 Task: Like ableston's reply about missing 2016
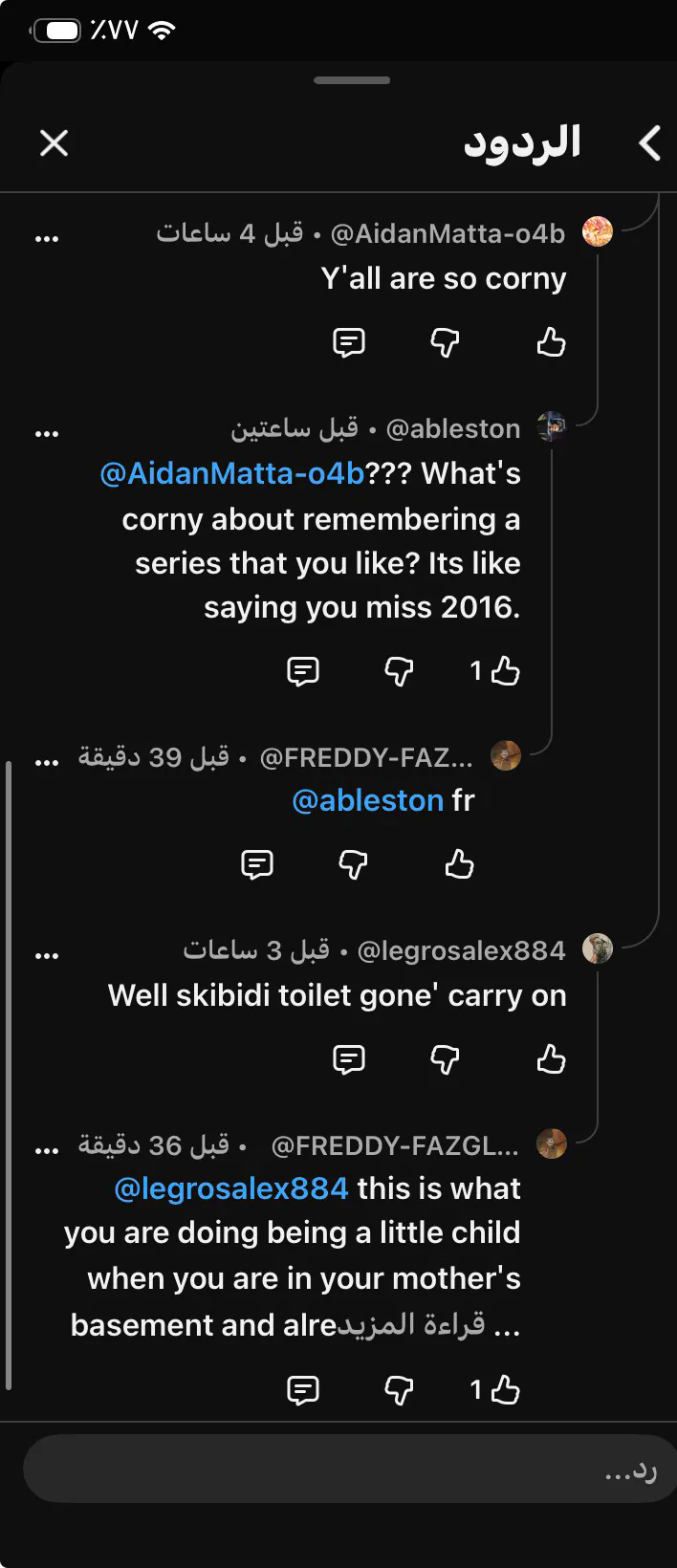(x=505, y=671)
